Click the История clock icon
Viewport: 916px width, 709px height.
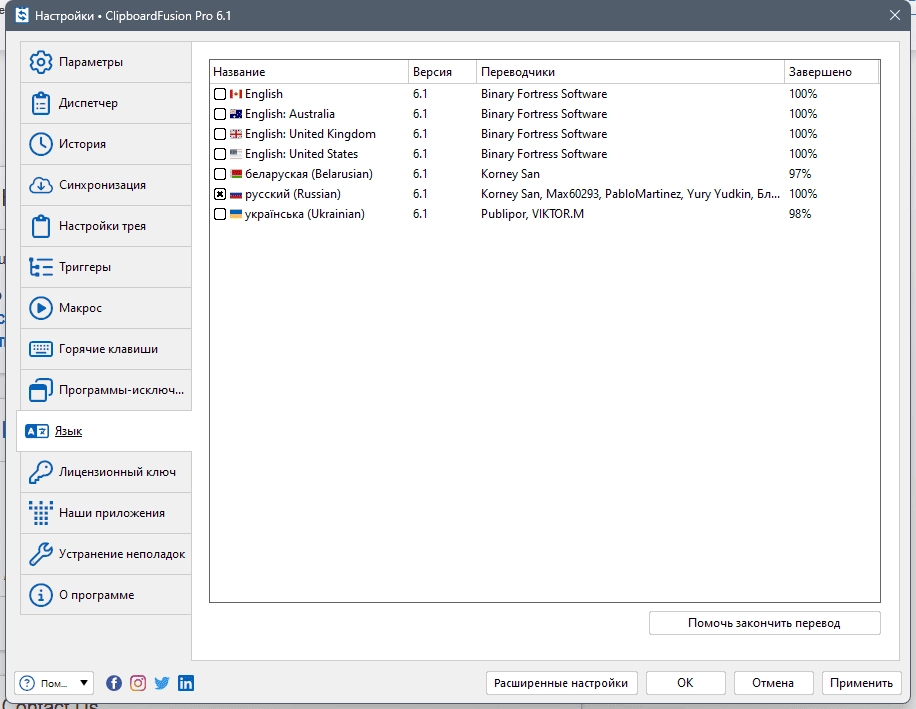(x=40, y=144)
